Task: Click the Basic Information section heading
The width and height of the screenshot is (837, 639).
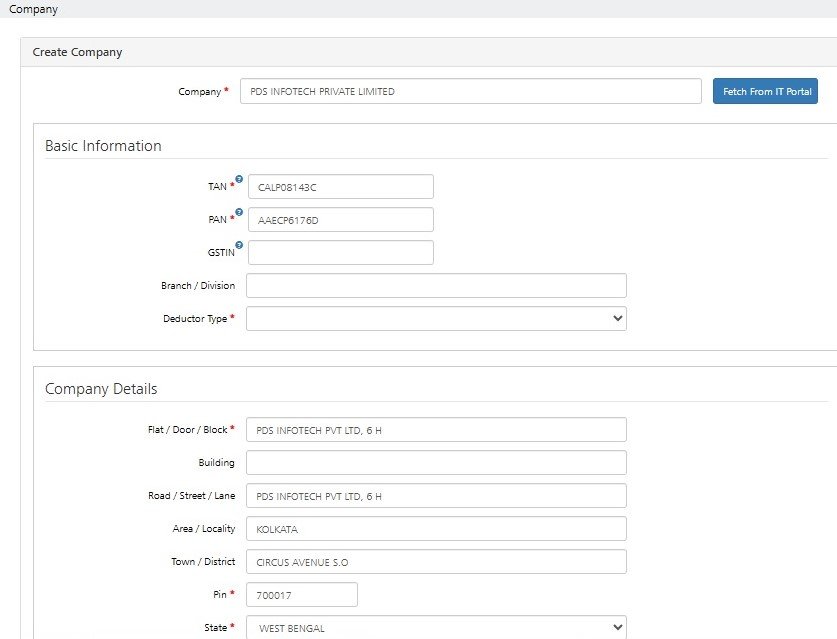Action: [103, 146]
